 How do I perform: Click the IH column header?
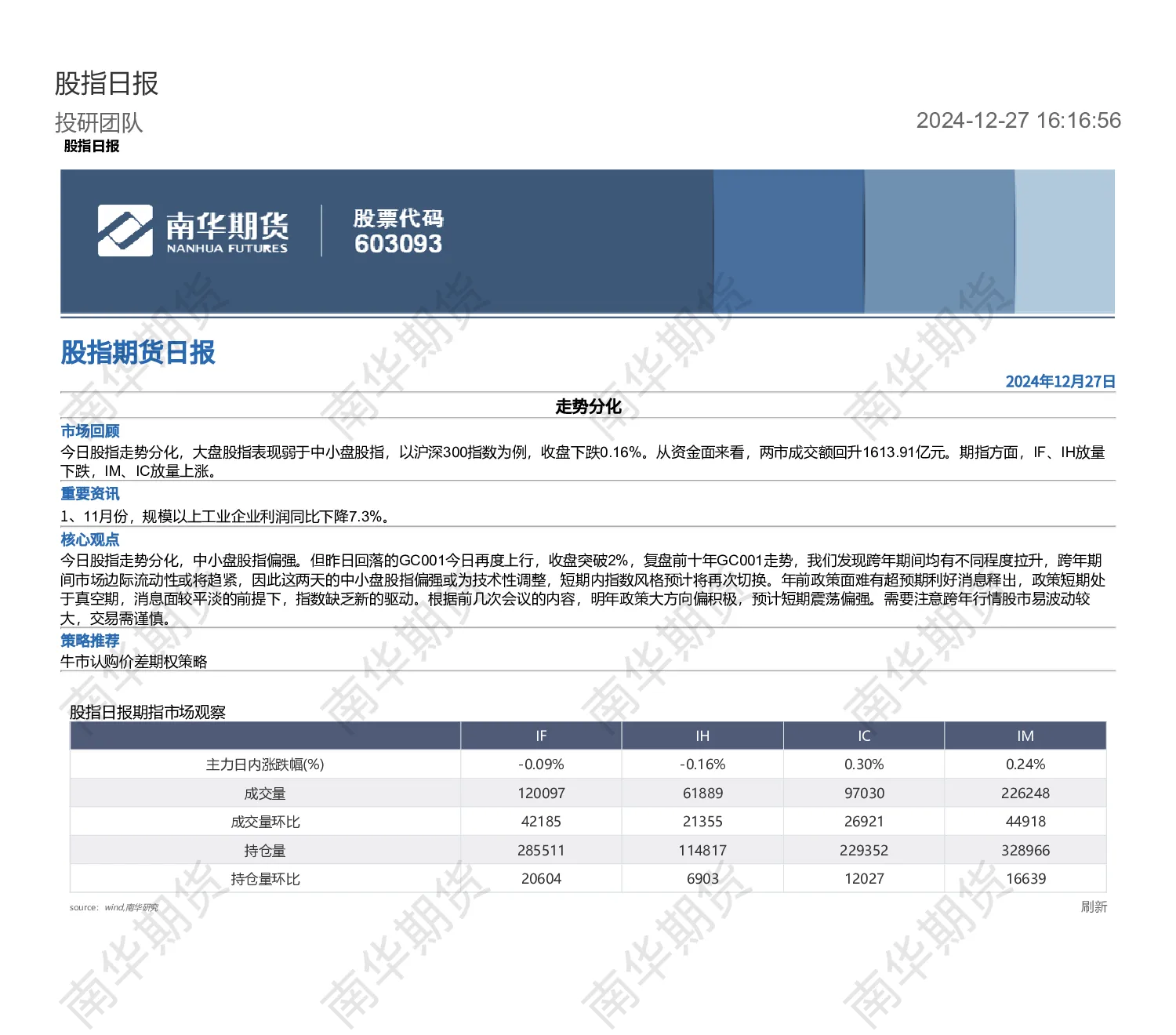[702, 735]
